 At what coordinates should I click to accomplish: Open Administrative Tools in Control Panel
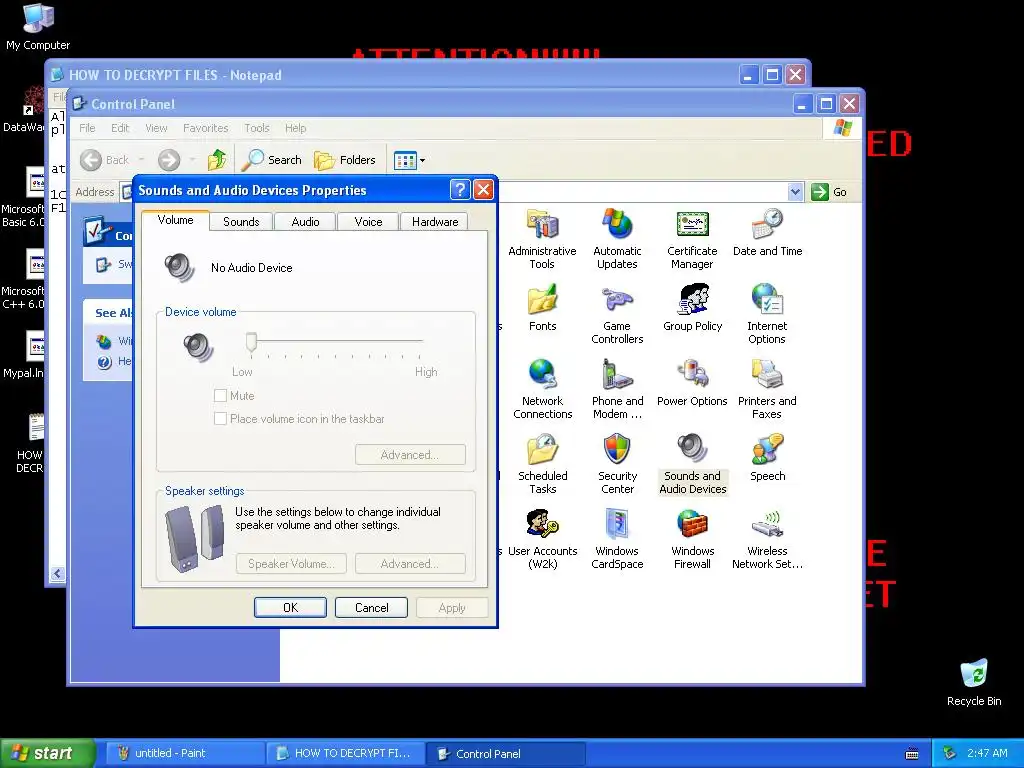coord(542,238)
